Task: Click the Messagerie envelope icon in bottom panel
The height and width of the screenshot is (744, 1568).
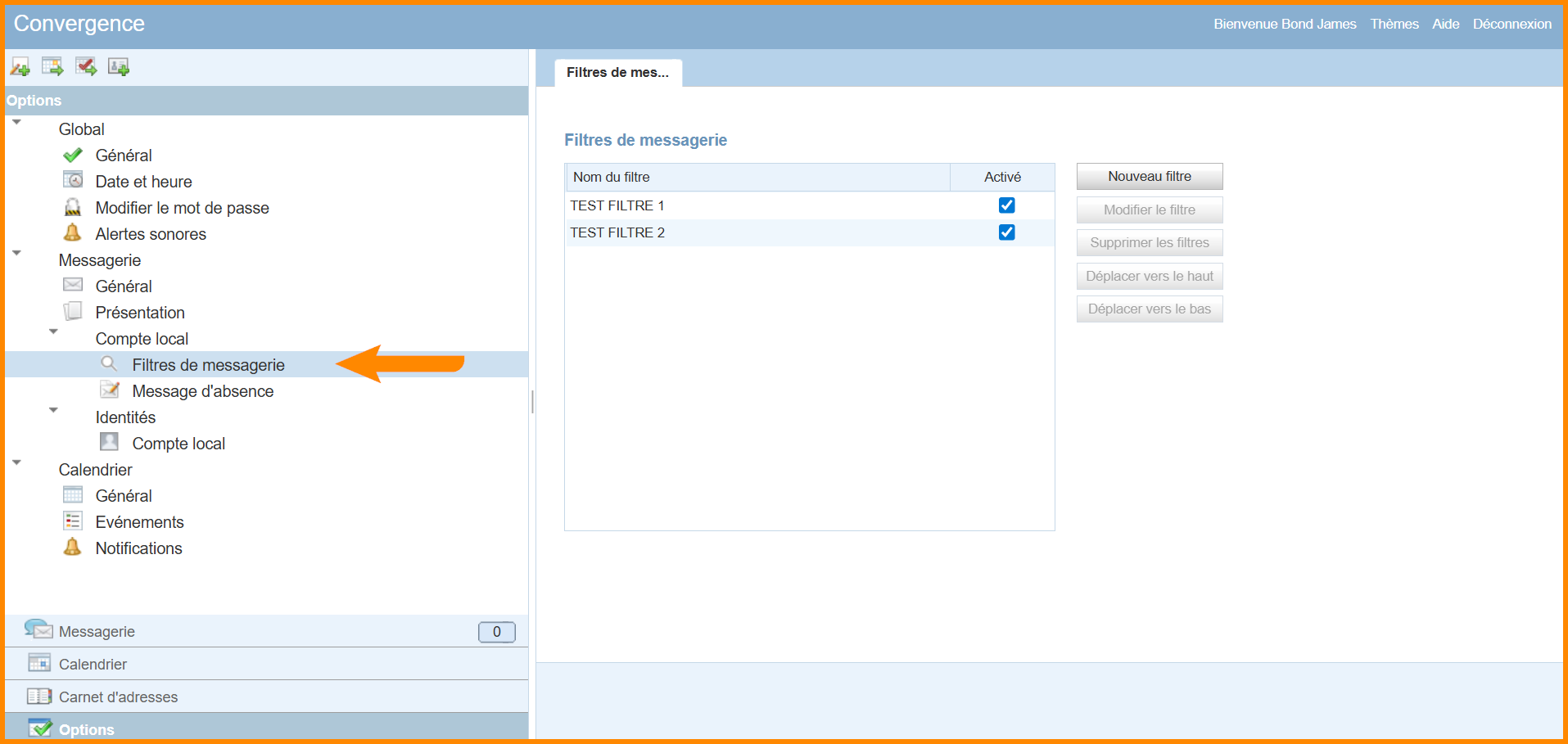Action: [x=38, y=630]
